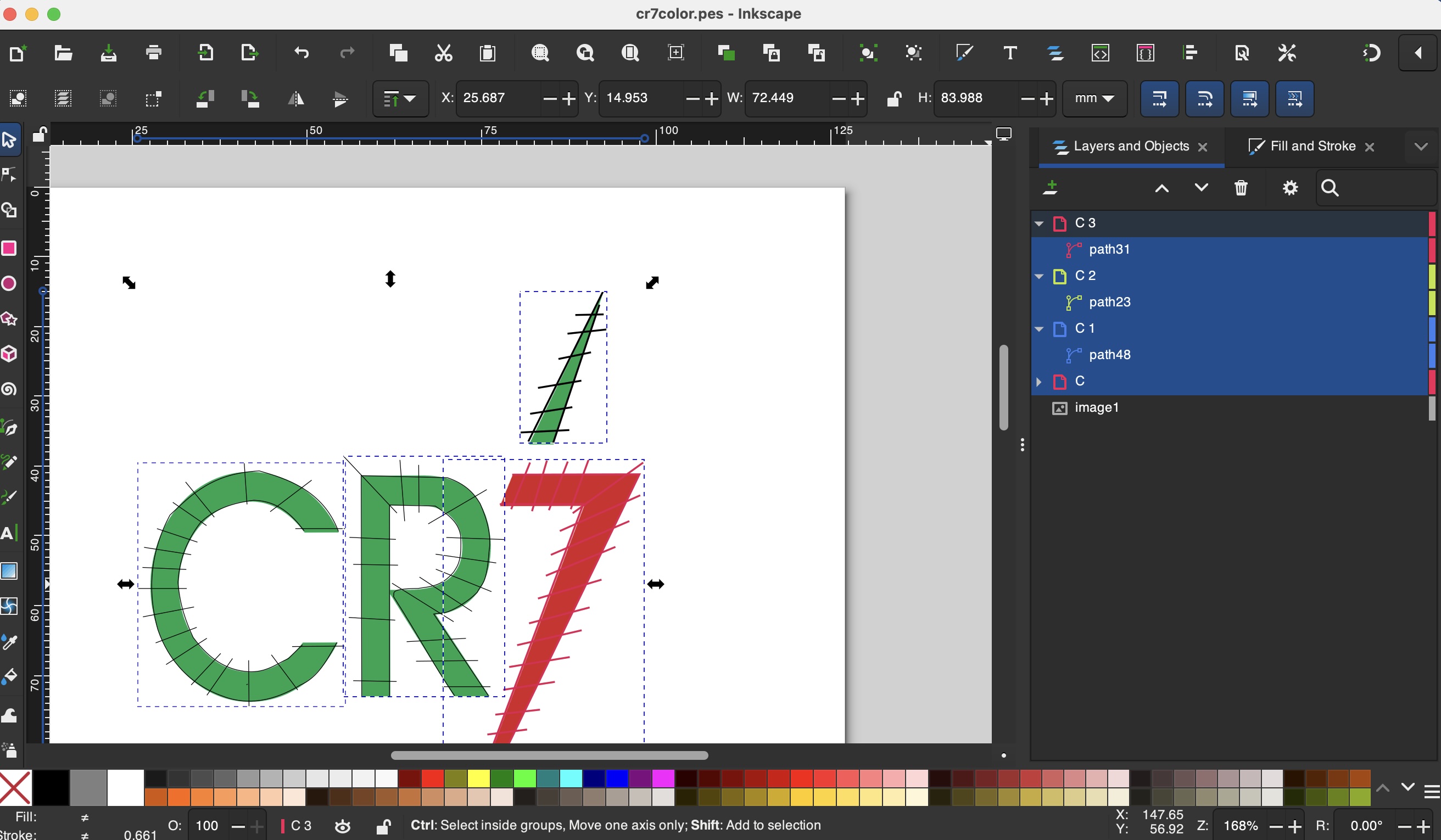Screen dimensions: 1441x840
Task: Toggle move gradients with object
Action: click(x=1249, y=99)
